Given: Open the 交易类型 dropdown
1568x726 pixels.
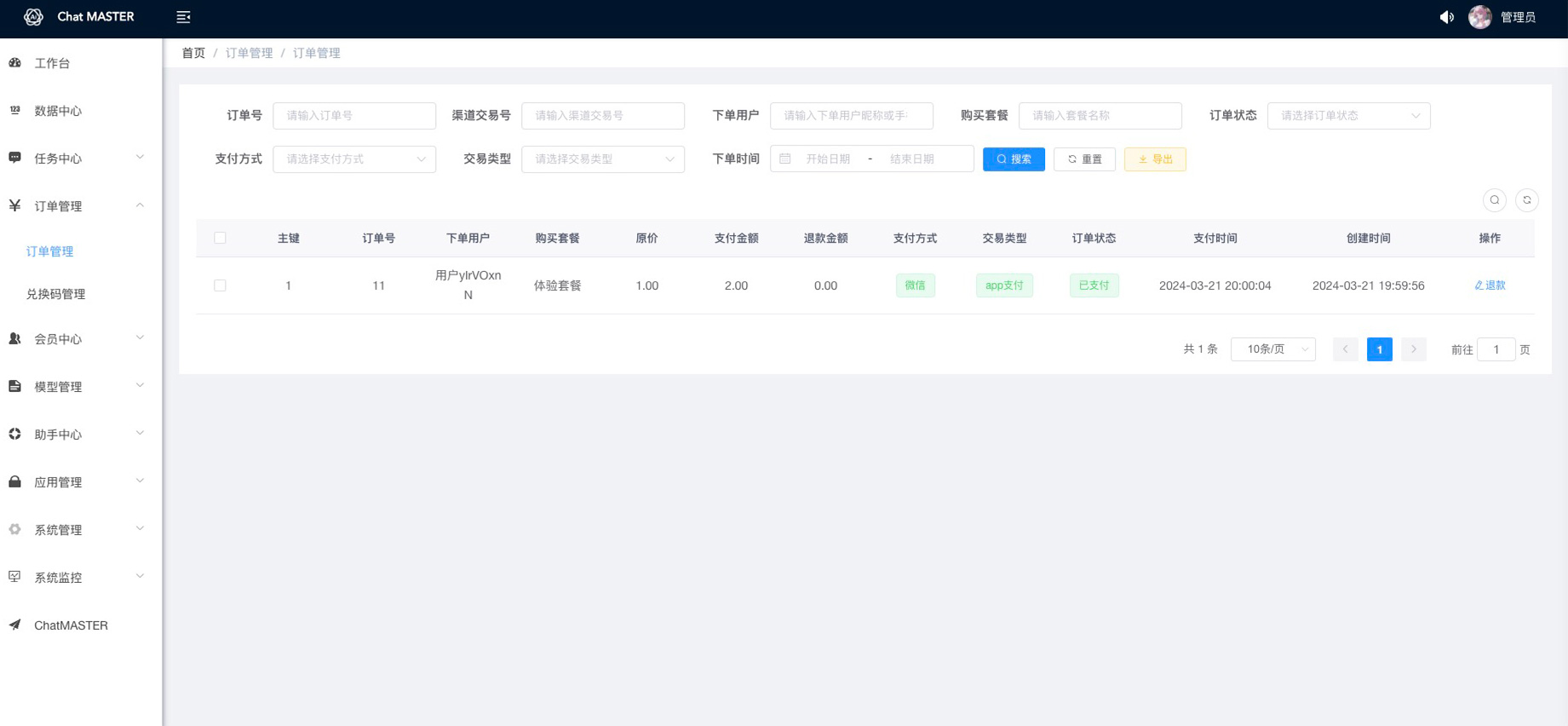Looking at the screenshot, I should click(603, 159).
